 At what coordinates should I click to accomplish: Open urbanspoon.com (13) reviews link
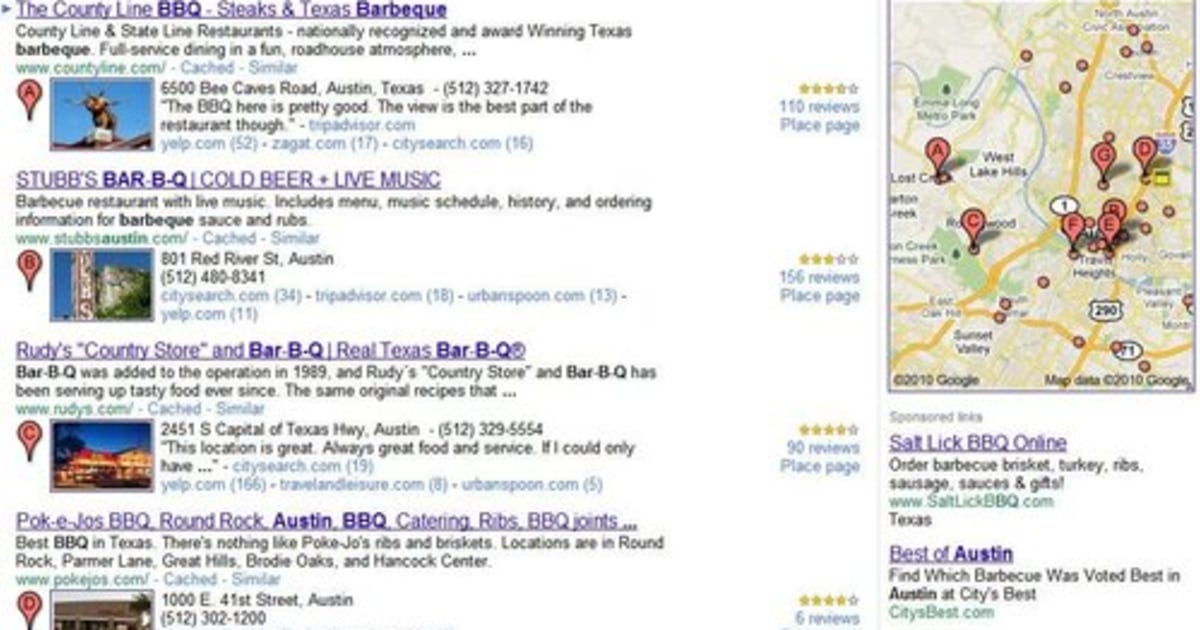coord(543,296)
